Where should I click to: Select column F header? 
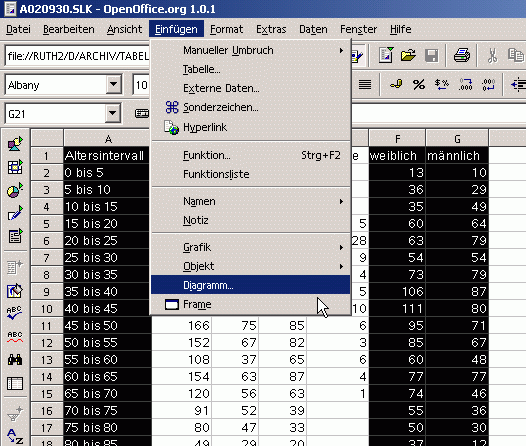[397, 138]
